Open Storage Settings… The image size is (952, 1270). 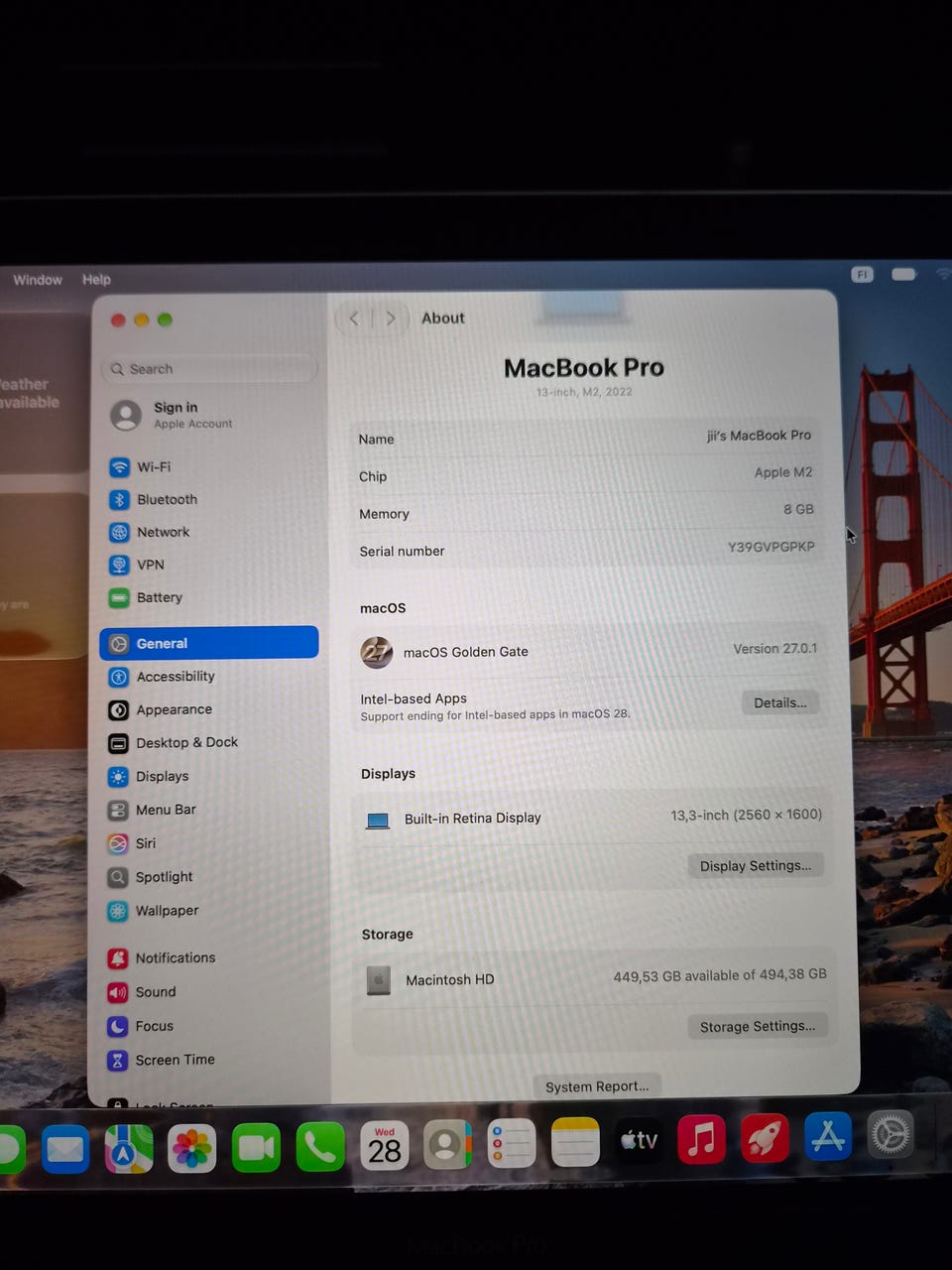click(758, 1027)
